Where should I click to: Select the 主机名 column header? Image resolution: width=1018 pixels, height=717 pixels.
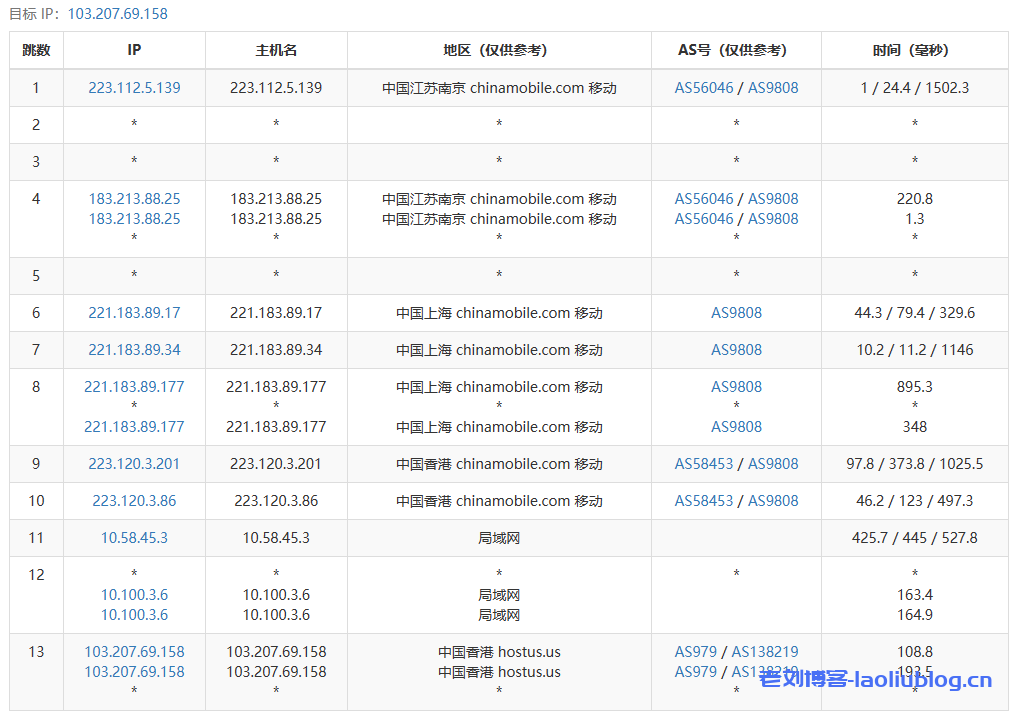click(275, 50)
